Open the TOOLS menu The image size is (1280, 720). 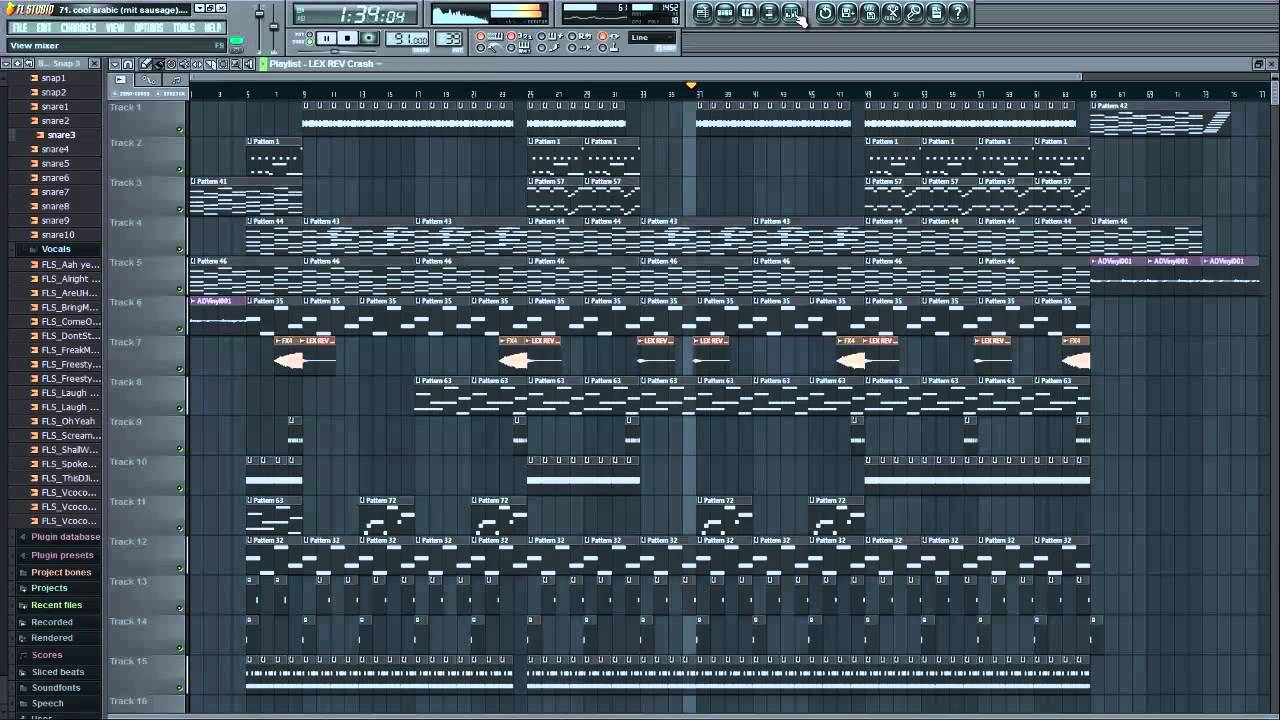pos(184,28)
